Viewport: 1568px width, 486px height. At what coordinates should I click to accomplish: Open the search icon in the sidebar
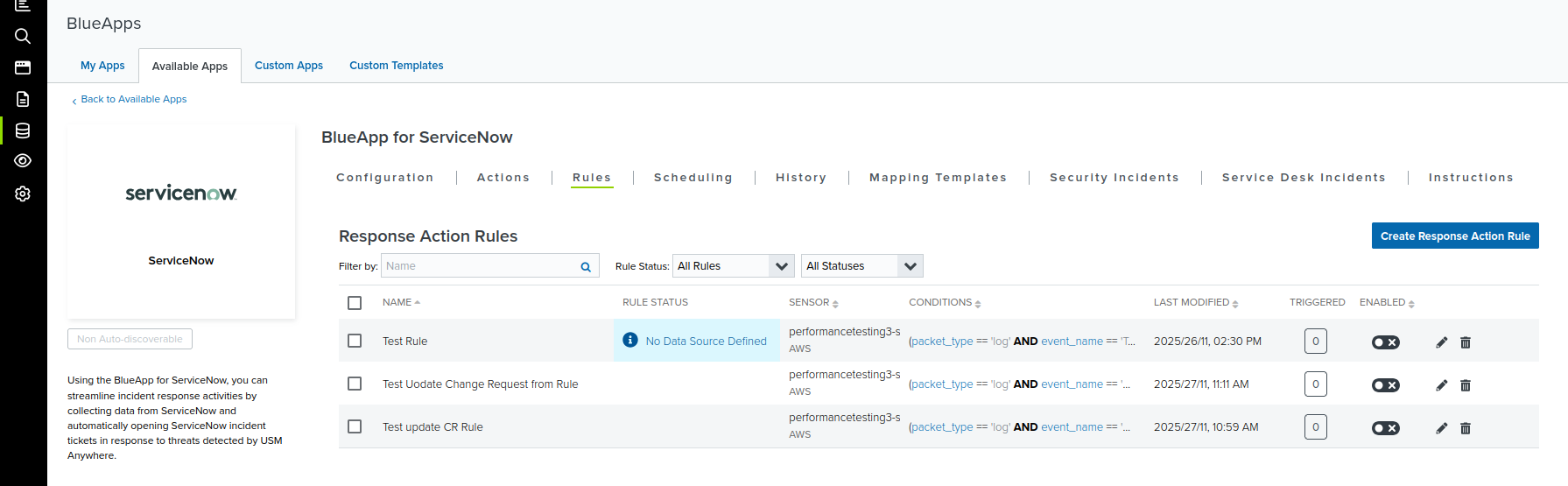(23, 36)
